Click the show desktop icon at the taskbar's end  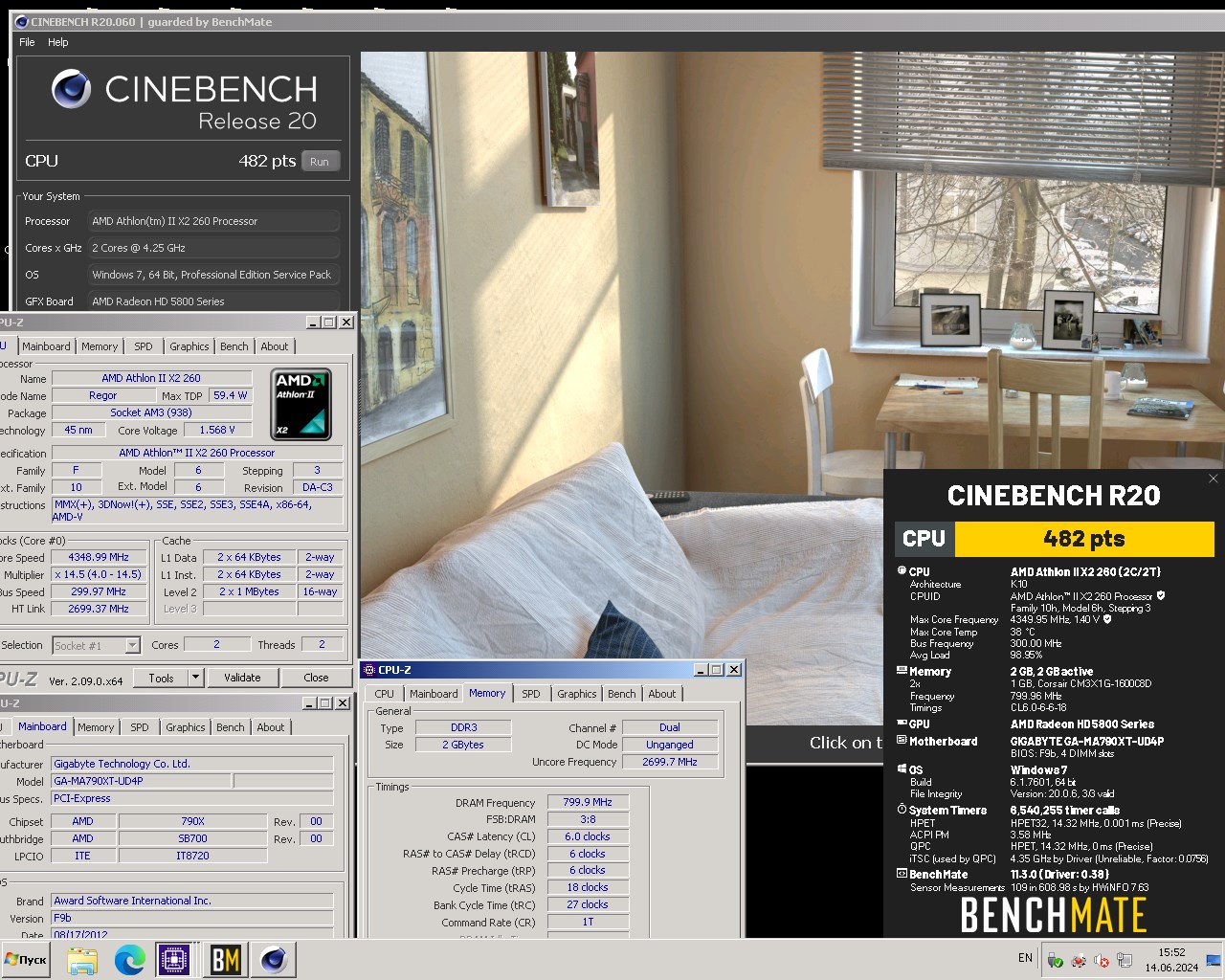tap(1214, 960)
